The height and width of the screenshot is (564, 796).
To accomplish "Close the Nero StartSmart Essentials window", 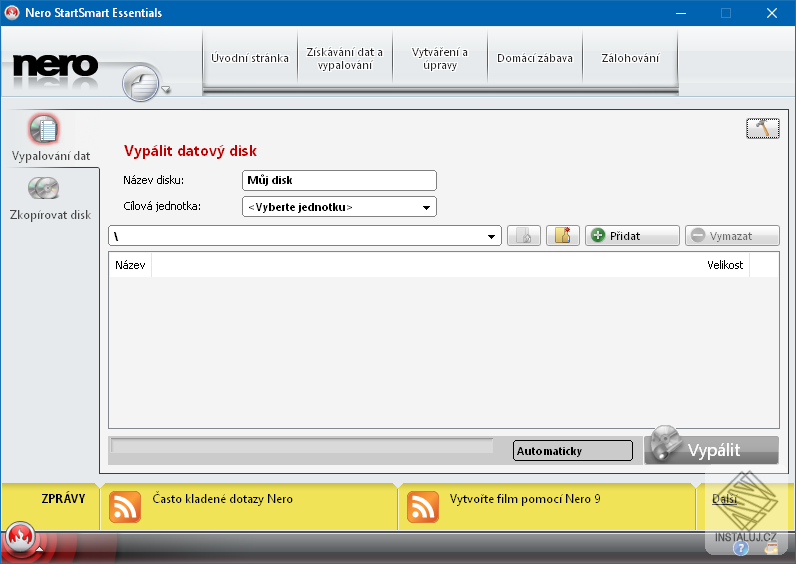I will 772,13.
